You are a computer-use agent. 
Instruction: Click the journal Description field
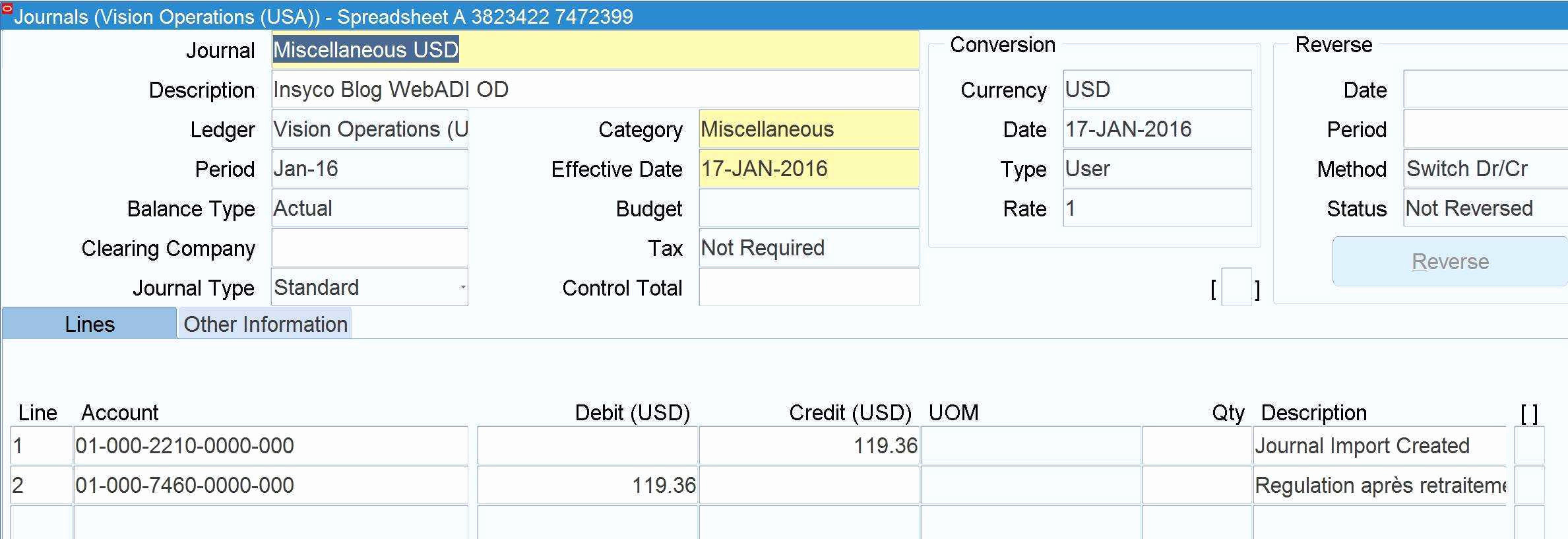[594, 90]
